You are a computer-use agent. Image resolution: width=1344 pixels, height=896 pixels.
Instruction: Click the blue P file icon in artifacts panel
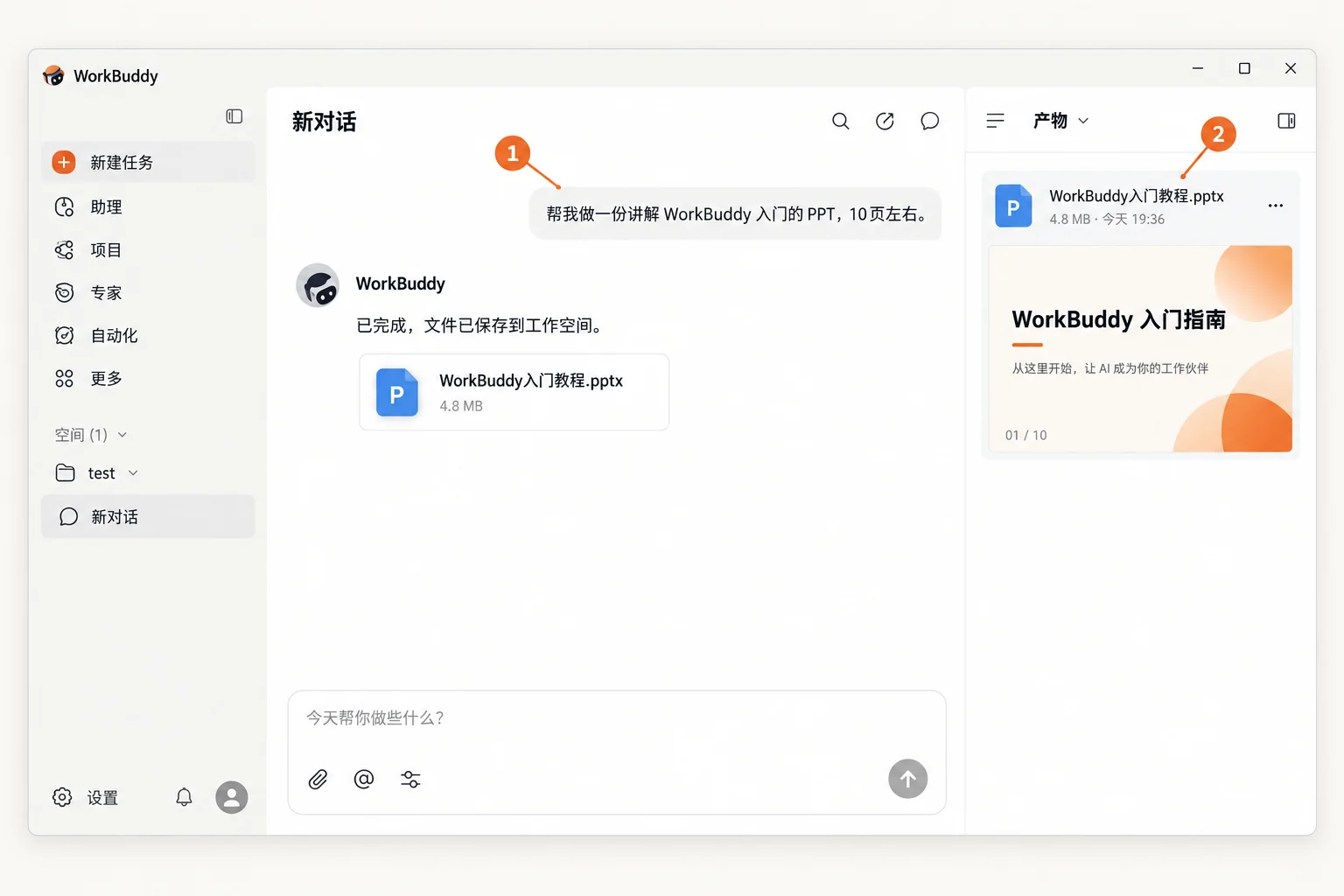click(x=1013, y=206)
